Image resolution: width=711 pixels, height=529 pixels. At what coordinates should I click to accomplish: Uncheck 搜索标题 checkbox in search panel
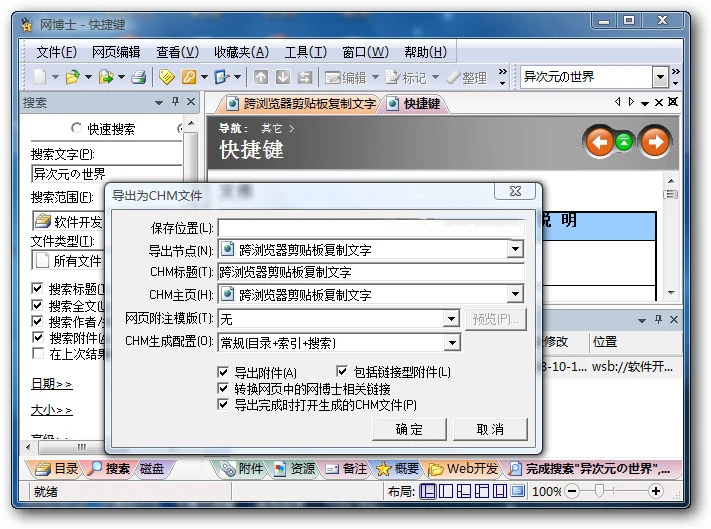[x=38, y=288]
